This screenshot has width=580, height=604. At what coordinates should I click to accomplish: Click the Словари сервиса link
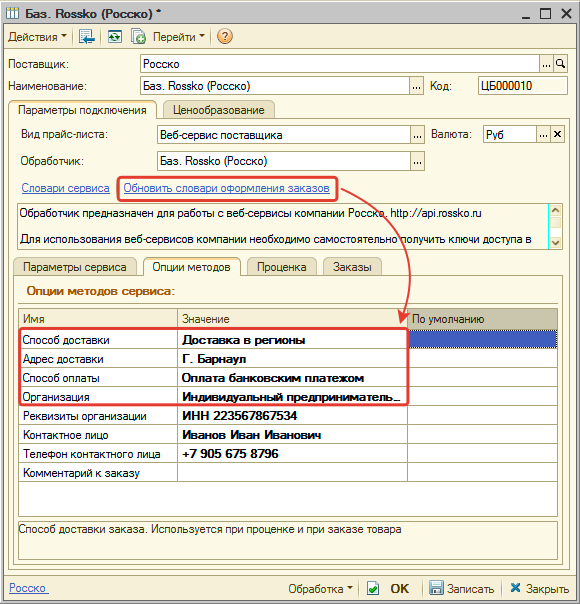point(65,188)
